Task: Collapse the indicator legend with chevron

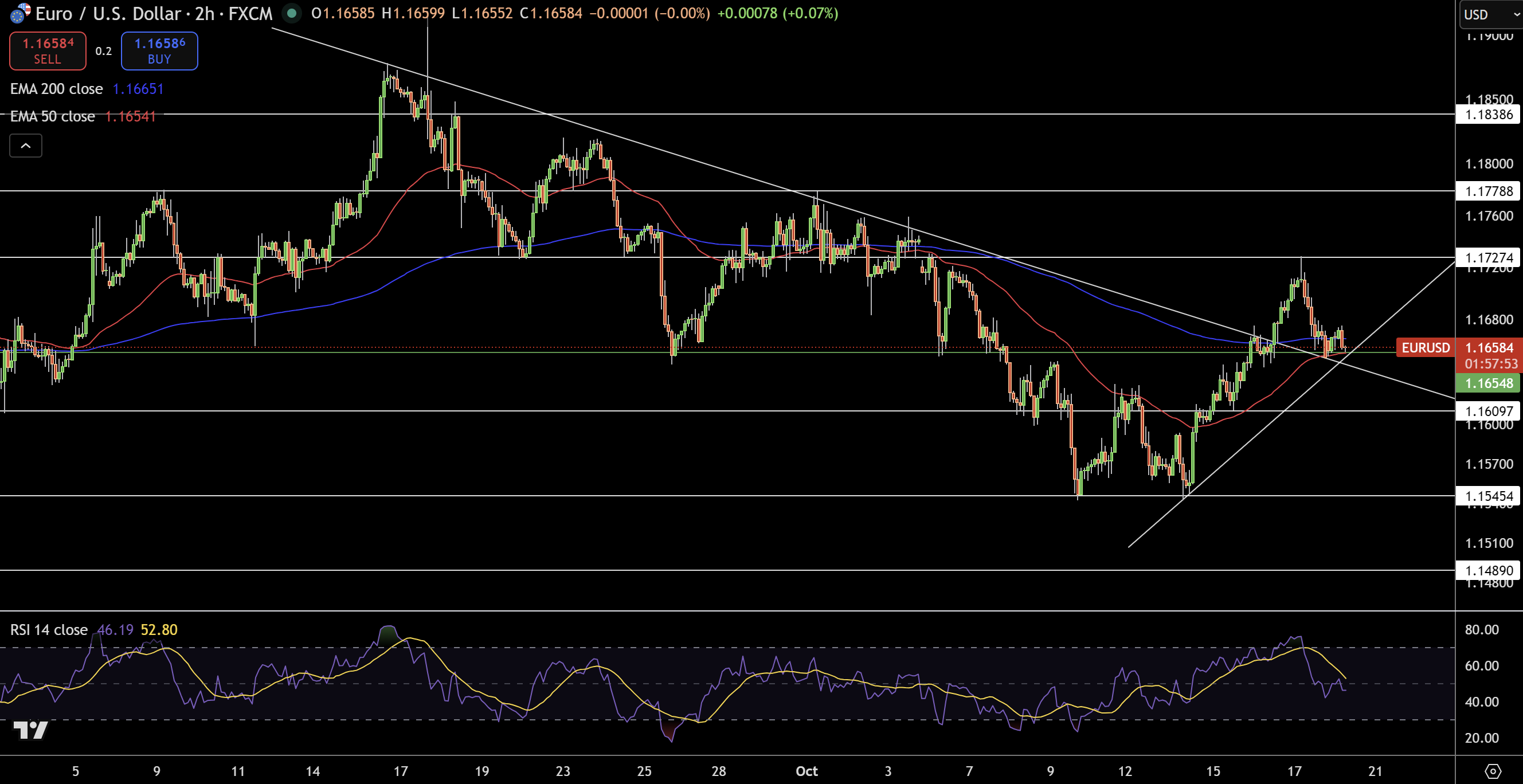Action: coord(26,146)
